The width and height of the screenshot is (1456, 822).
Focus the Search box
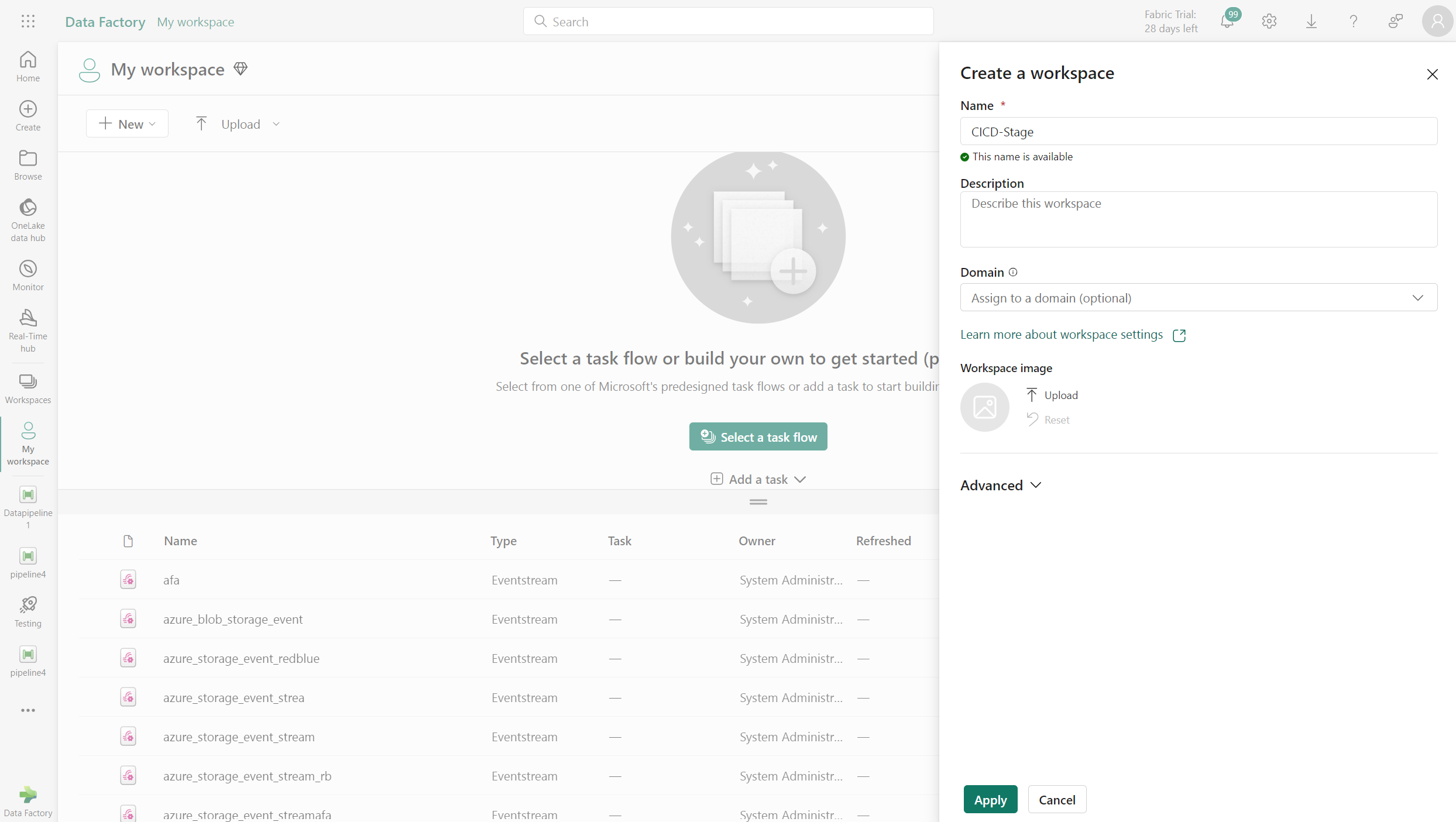click(x=728, y=22)
